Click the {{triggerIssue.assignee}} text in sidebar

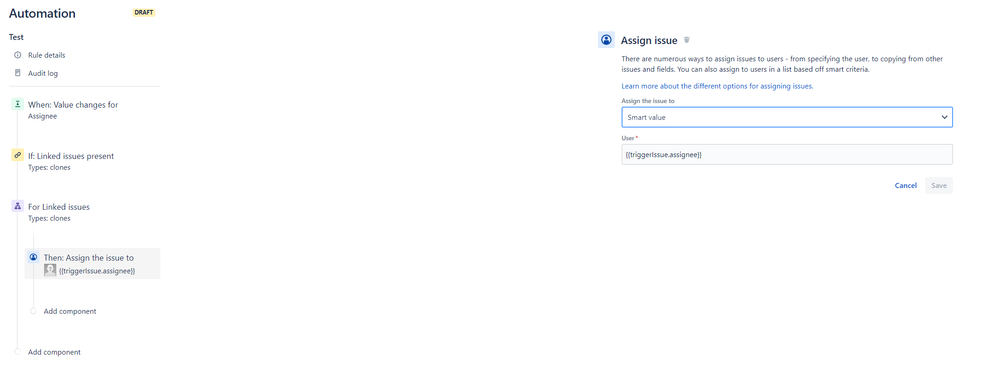[x=97, y=271]
